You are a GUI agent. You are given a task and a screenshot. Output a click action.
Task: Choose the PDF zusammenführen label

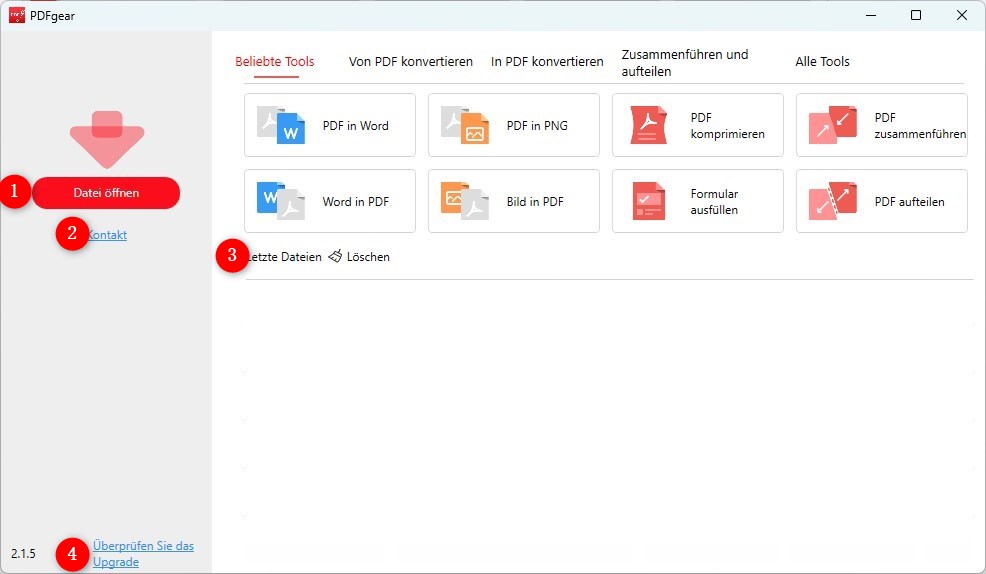[920, 126]
